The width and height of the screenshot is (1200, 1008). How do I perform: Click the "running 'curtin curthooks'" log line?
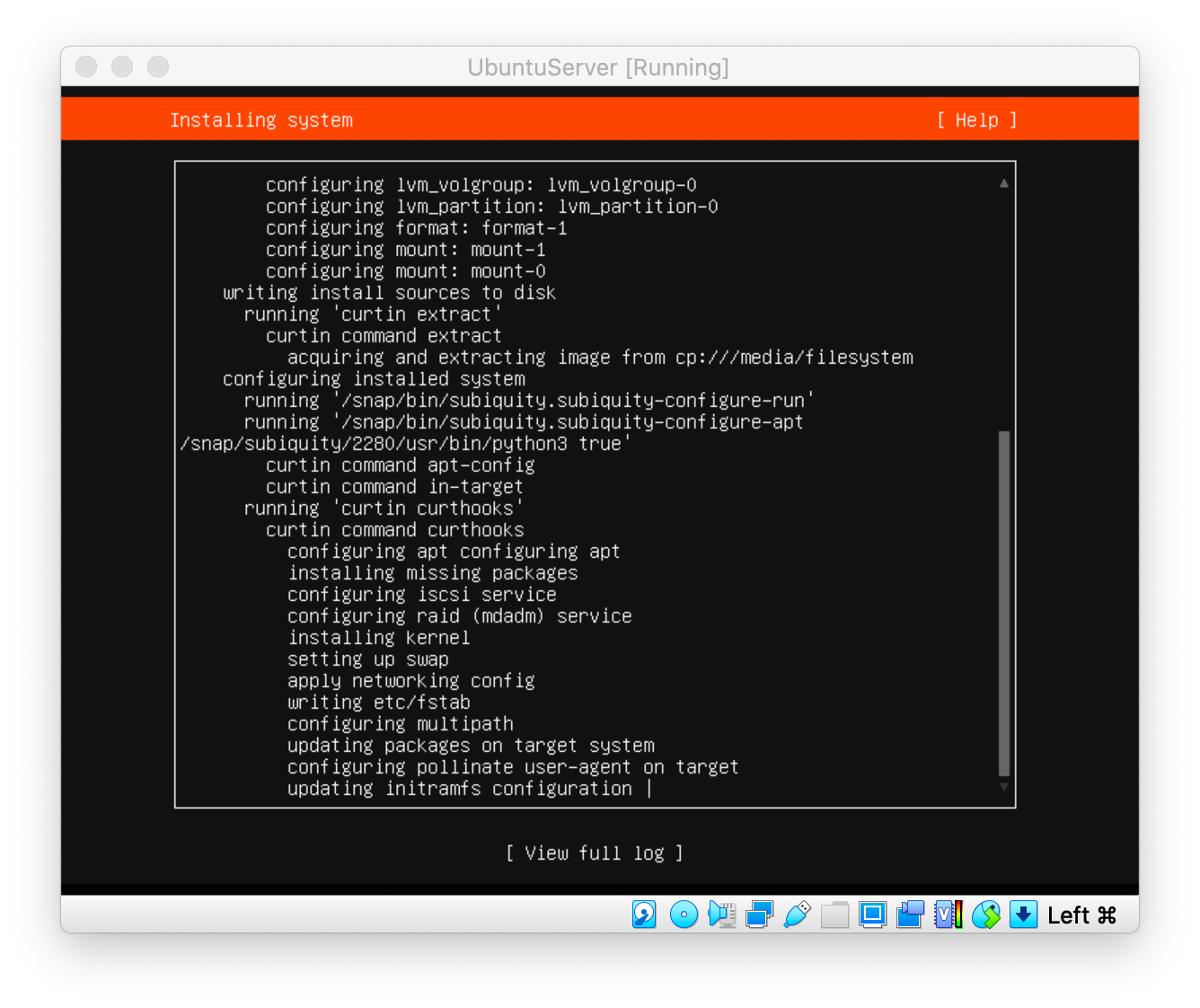[x=384, y=508]
